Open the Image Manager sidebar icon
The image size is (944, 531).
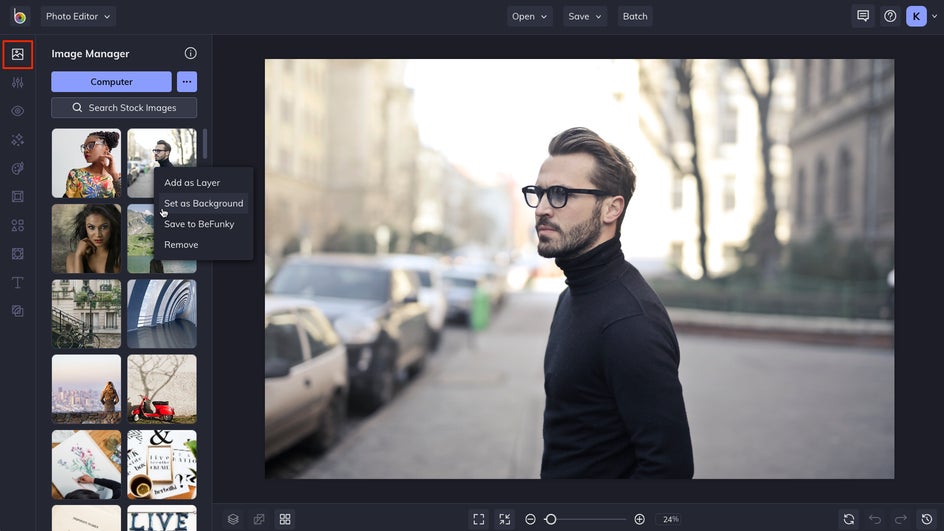pyautogui.click(x=17, y=54)
